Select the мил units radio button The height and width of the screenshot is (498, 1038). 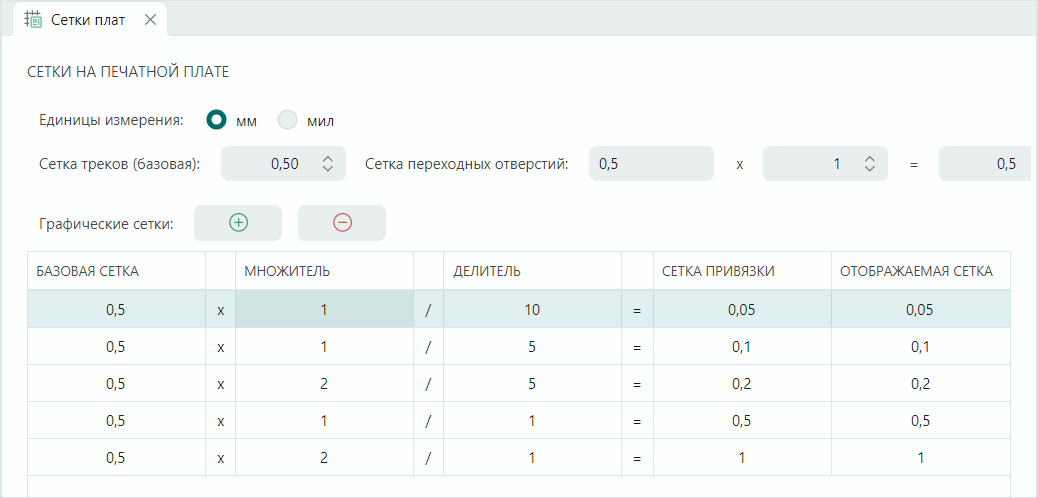pyautogui.click(x=288, y=120)
